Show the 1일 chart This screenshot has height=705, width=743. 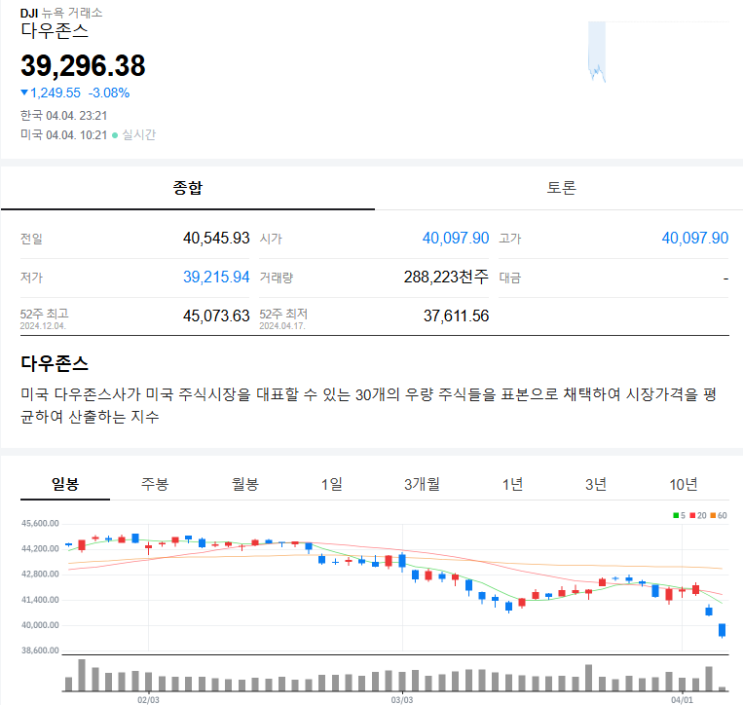(x=332, y=484)
